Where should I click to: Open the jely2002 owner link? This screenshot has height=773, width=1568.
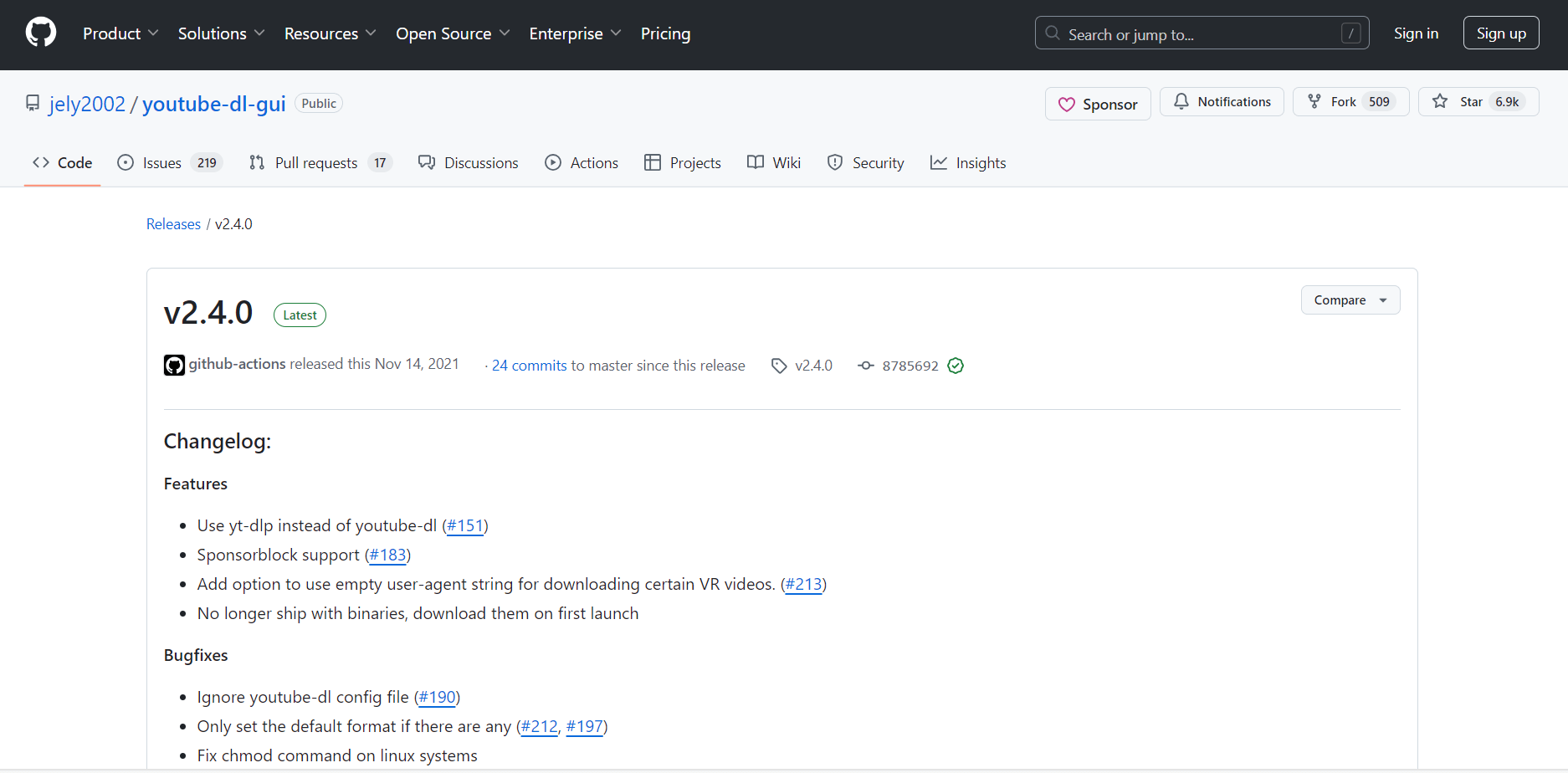[87, 104]
